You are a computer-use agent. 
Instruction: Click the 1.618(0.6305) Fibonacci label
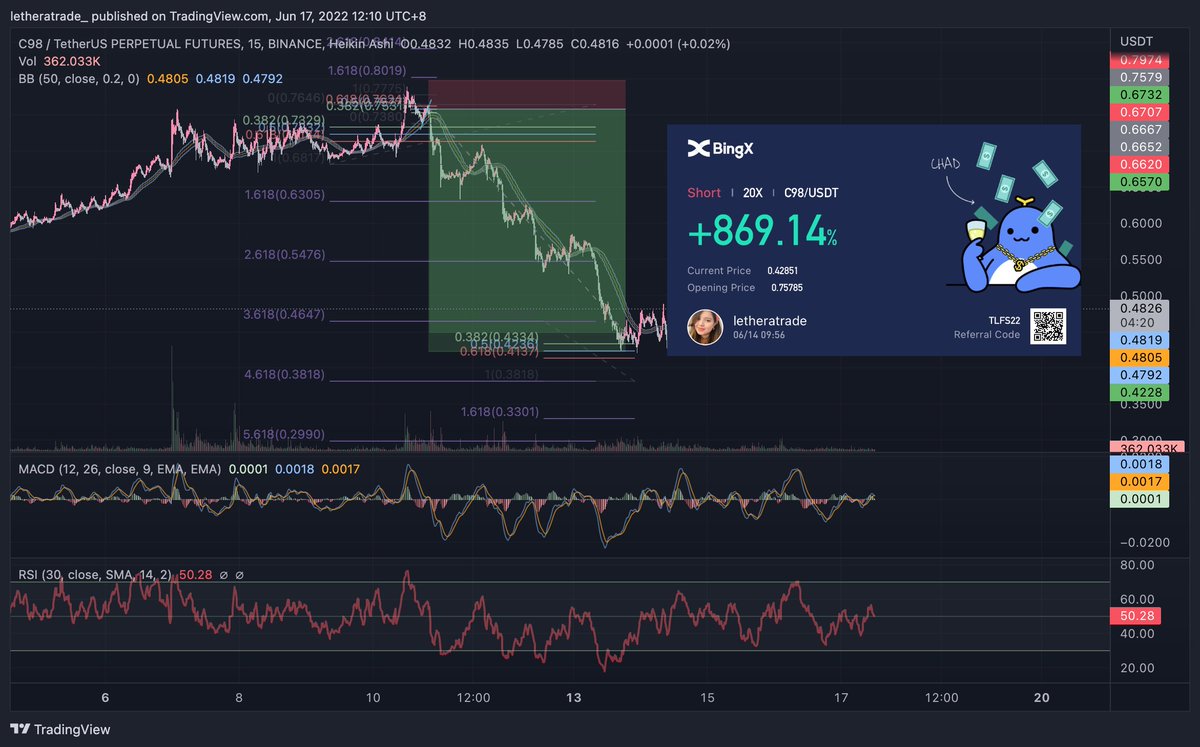coord(285,195)
